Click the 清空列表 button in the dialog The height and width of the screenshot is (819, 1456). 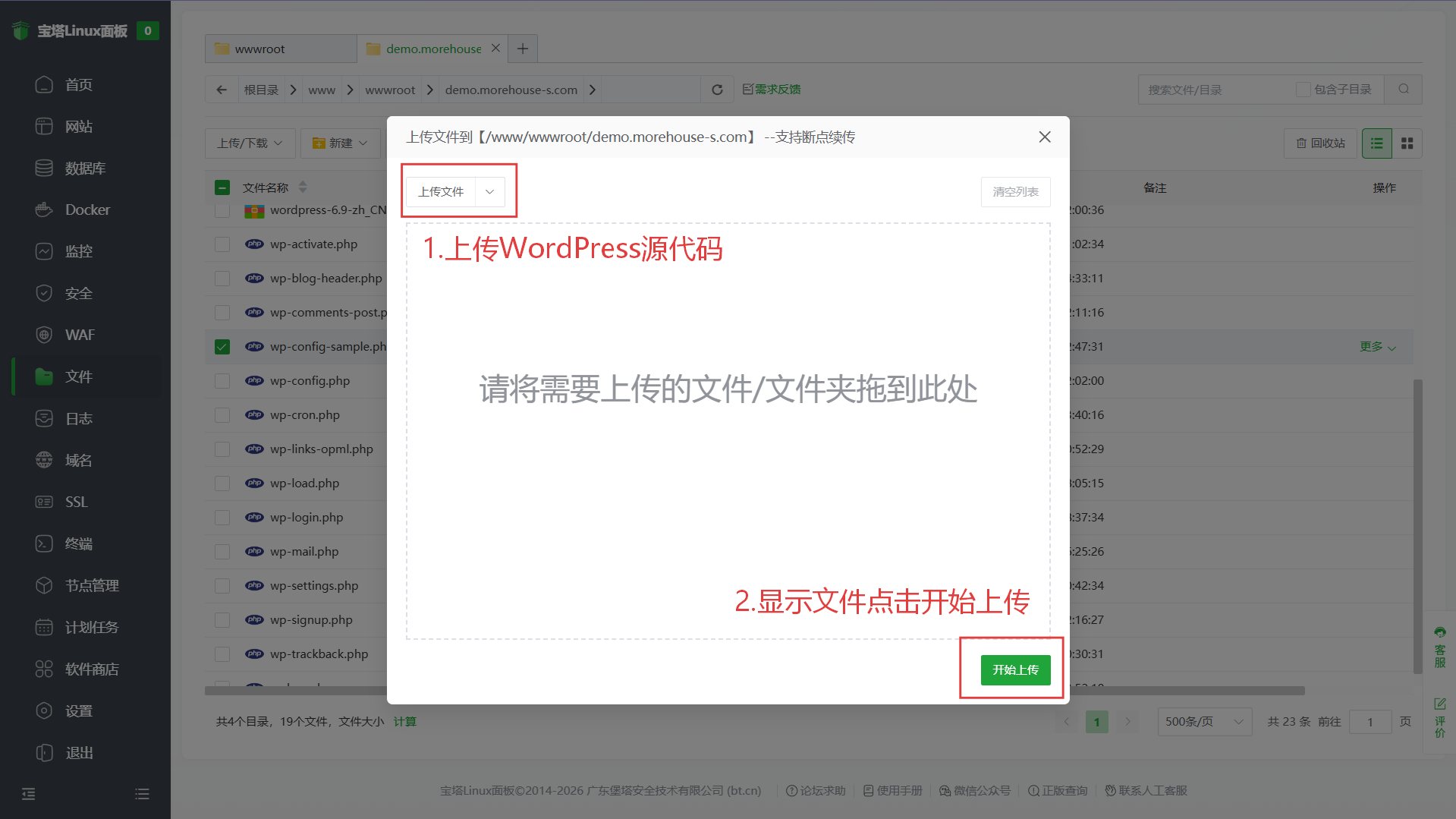1015,191
